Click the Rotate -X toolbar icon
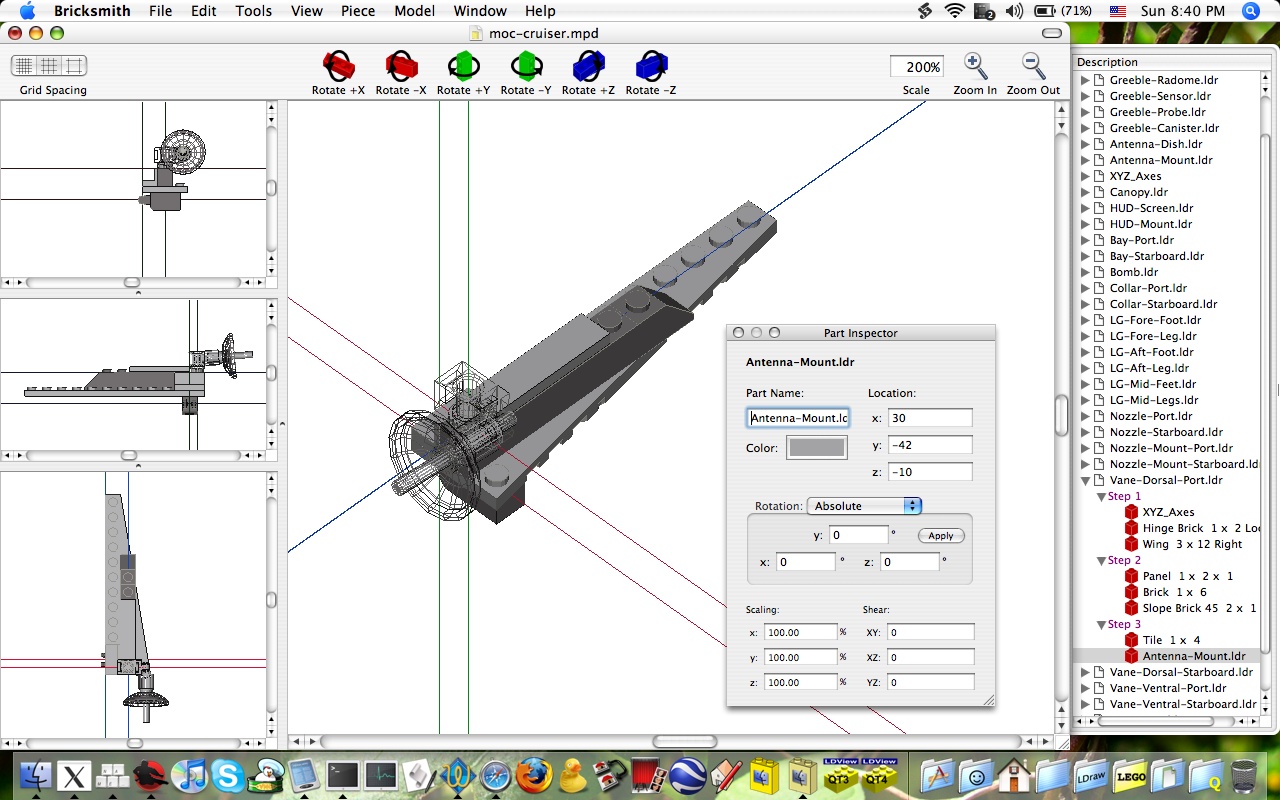The image size is (1280, 800). 401,67
